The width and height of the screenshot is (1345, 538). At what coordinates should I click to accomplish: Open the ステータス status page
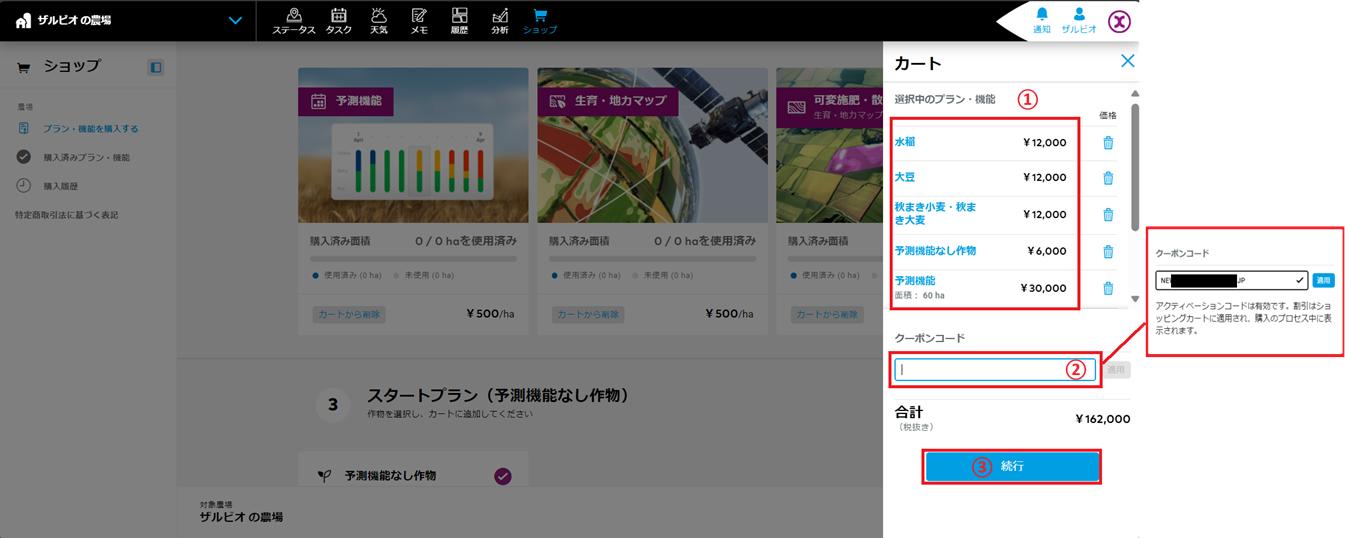(x=293, y=21)
